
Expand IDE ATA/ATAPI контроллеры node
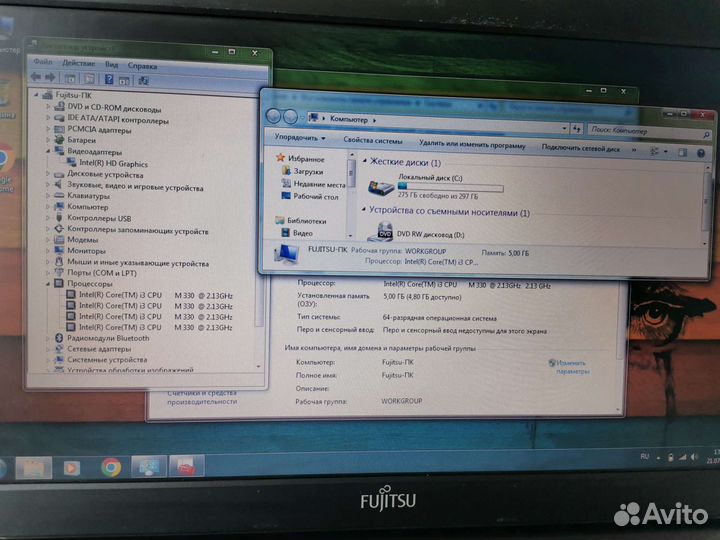pos(48,118)
